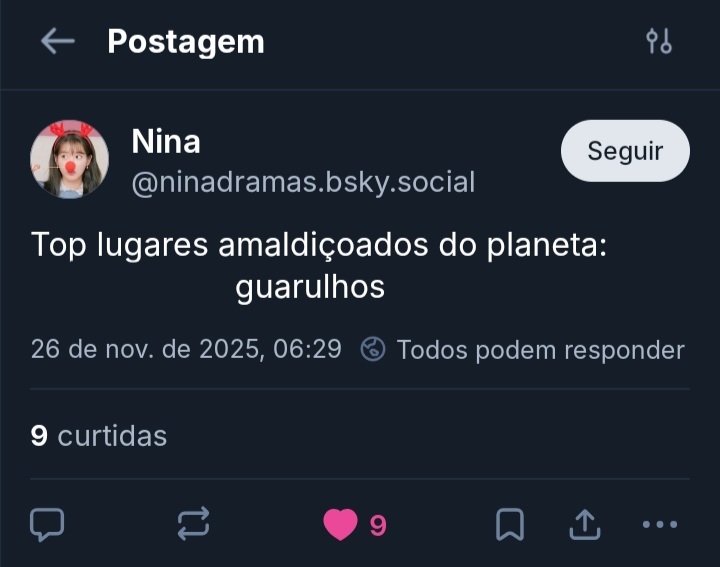Click the 'Postagem' header title

186,41
